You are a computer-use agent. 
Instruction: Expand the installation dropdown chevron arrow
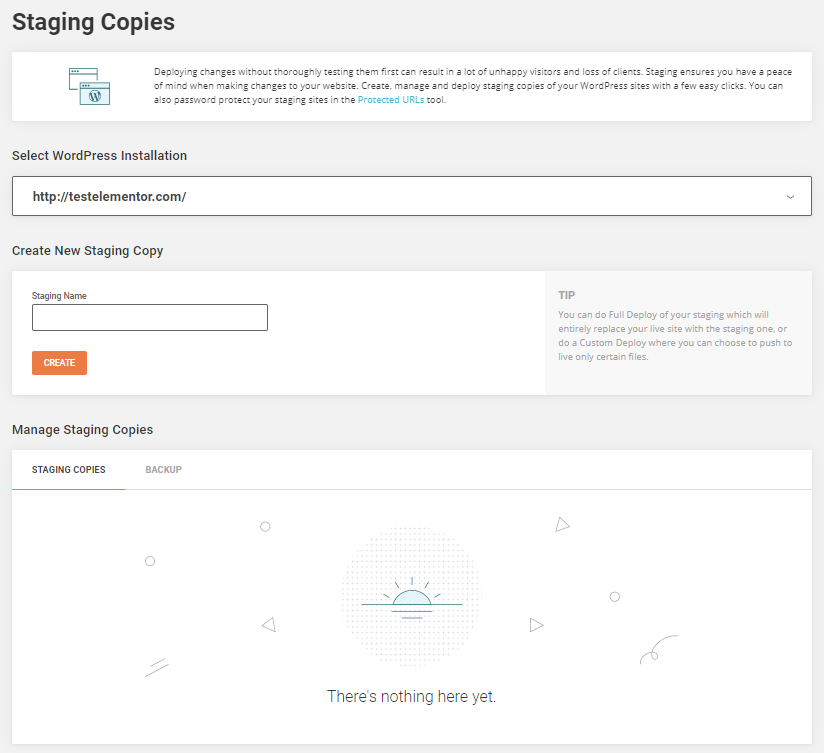(x=790, y=197)
